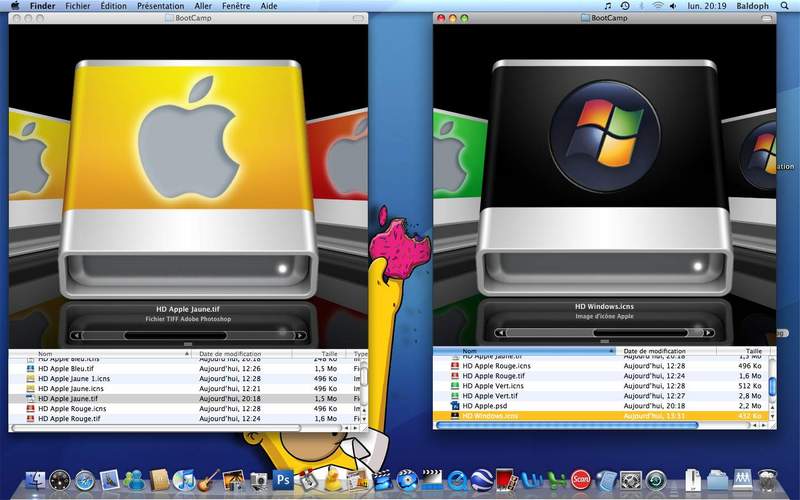Screen dimensions: 800x500
Task: Open Mail stamp icon in Dock
Action: tap(110, 481)
